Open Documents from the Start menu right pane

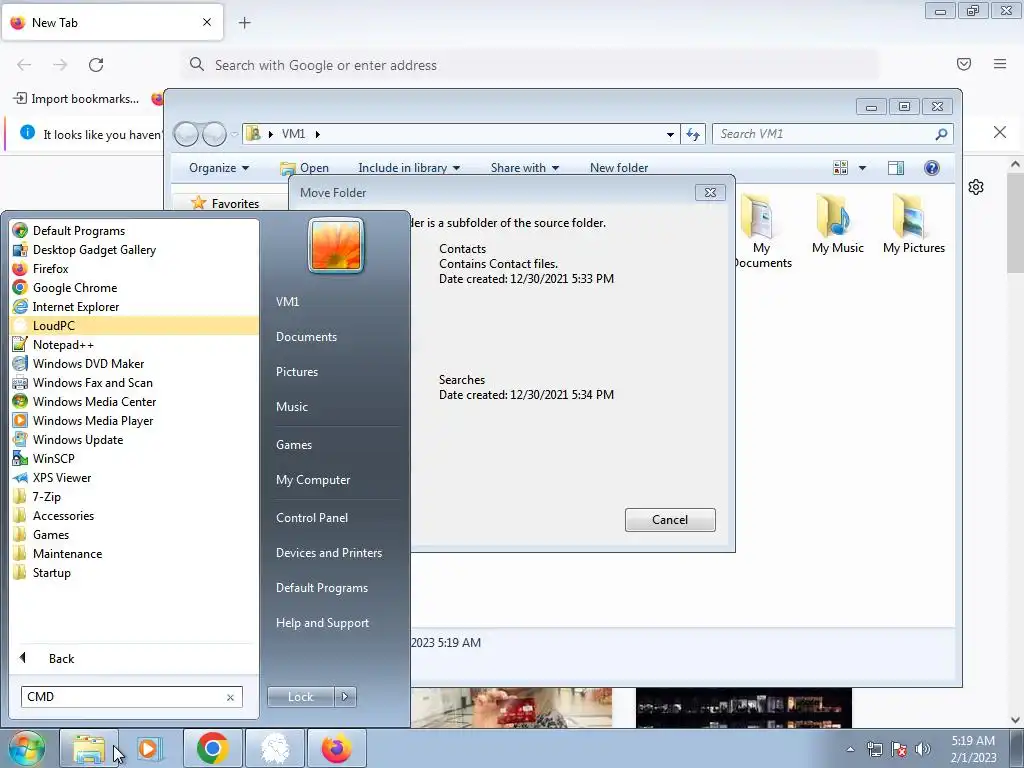(x=306, y=337)
